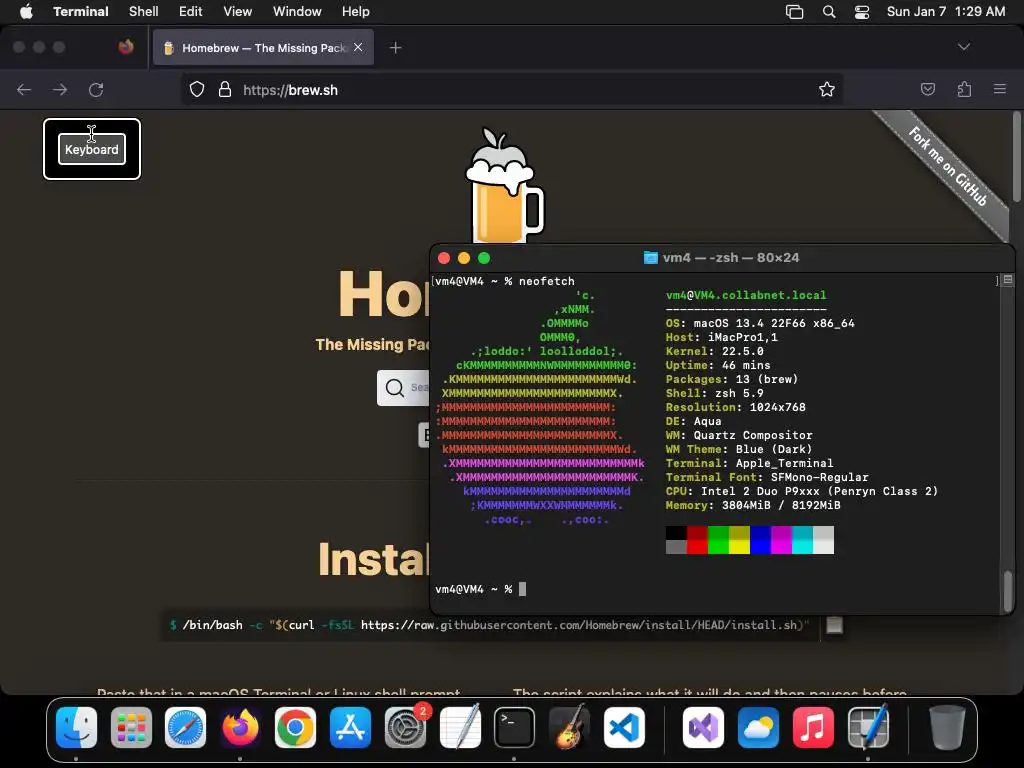Open the Window menu
1024x768 pixels.
(297, 12)
